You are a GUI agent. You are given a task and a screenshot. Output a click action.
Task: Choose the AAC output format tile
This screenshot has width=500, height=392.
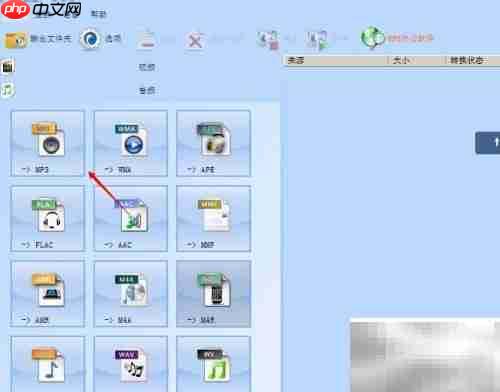131,218
